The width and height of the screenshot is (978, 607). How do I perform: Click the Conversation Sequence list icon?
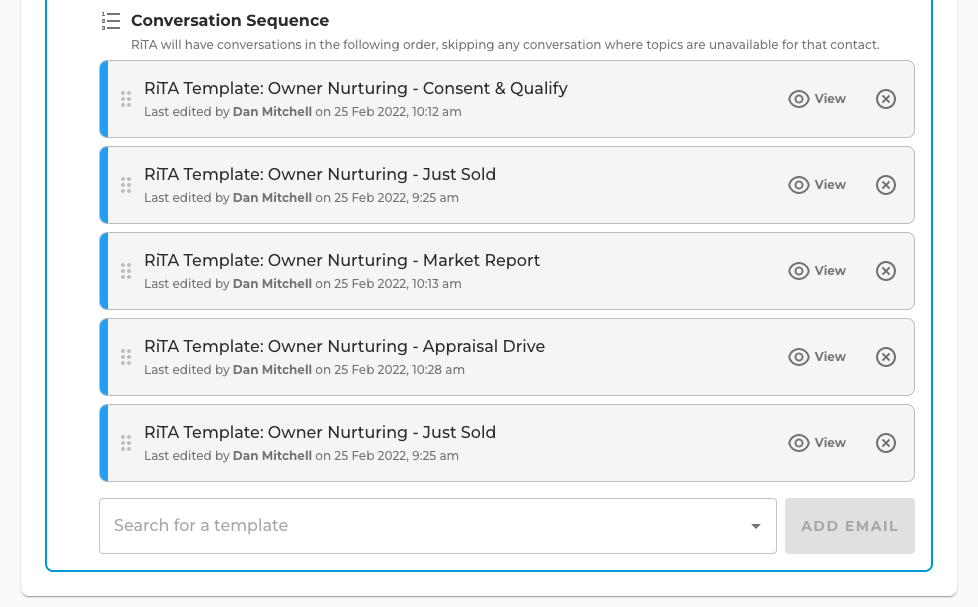(x=111, y=21)
